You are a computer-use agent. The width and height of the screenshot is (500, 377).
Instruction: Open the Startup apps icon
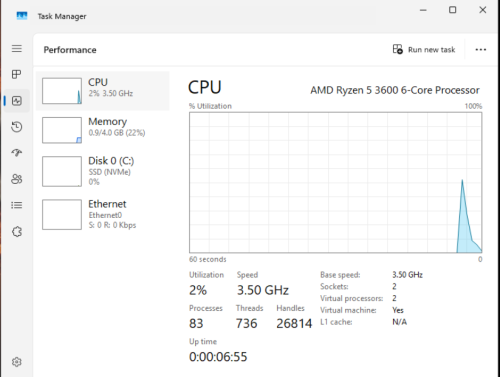(17, 153)
